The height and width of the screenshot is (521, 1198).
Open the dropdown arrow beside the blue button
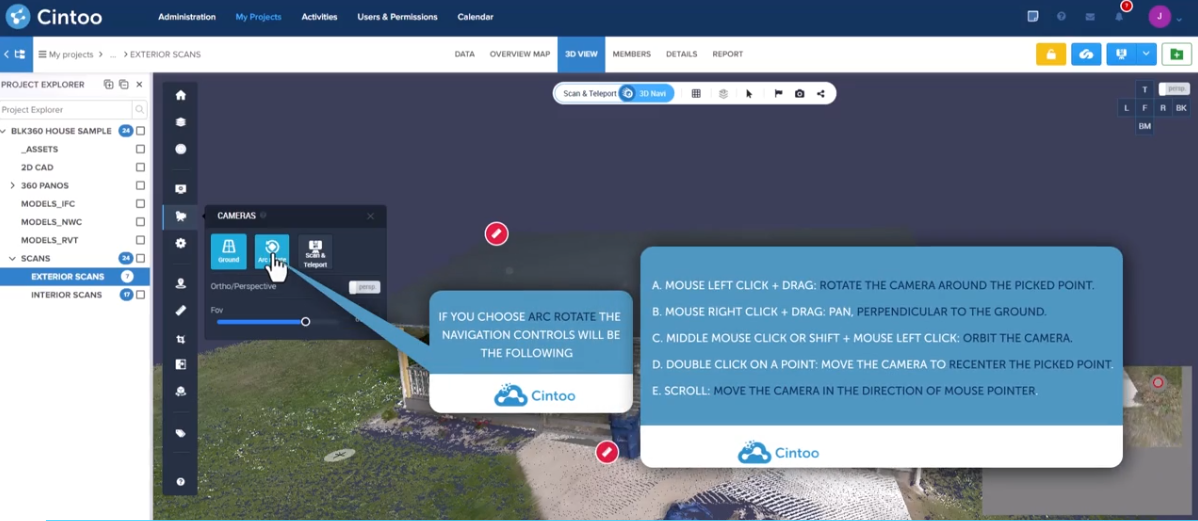pyautogui.click(x=1147, y=54)
